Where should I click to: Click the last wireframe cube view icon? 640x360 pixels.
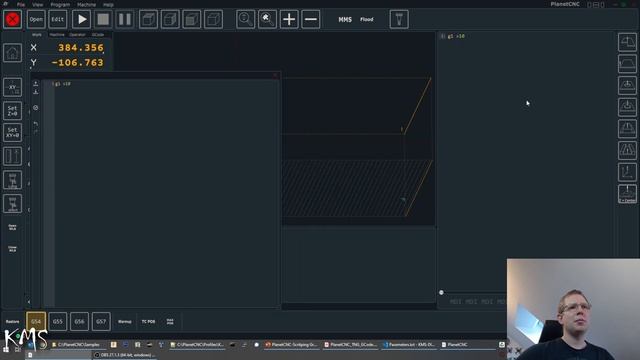click(x=213, y=19)
